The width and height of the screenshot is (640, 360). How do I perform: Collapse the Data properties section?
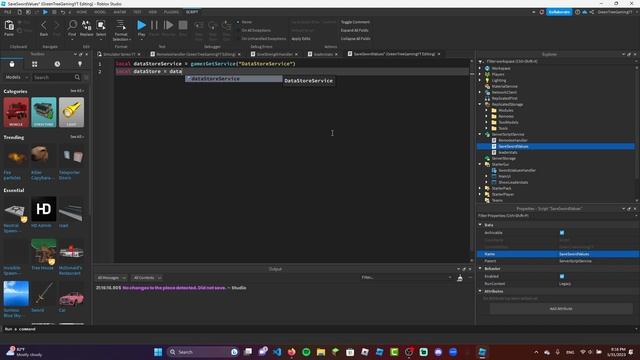pyautogui.click(x=480, y=225)
